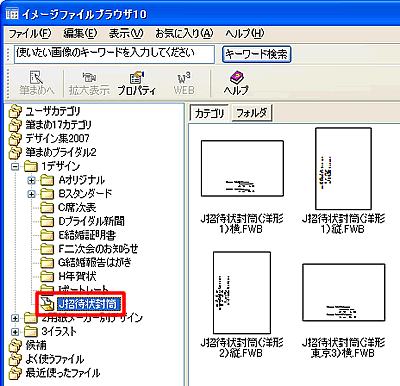This screenshot has width=400, height=386.
Task: Click the C席次表 folder icon
Action: 47,207
